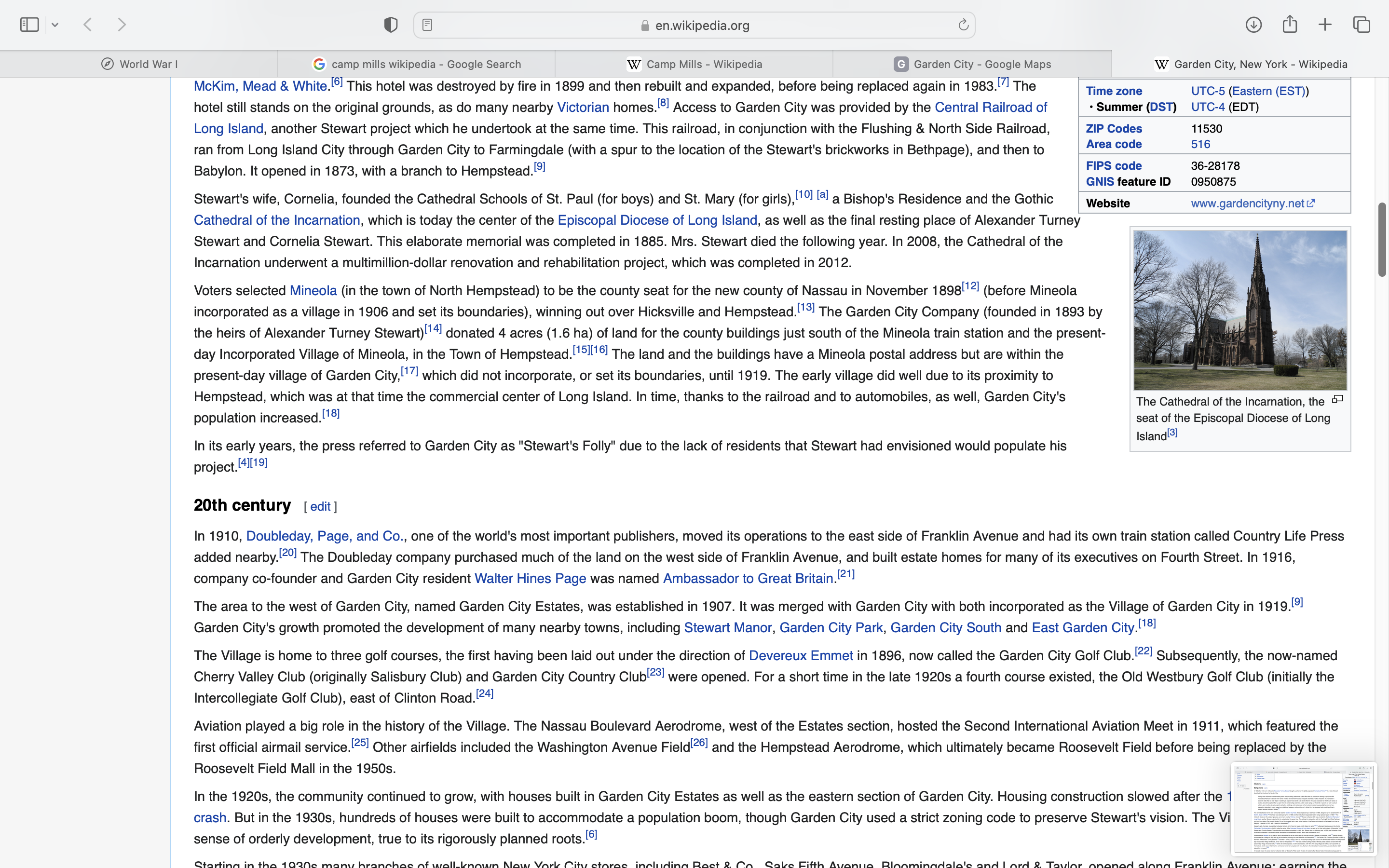Click the page vertical scrollbar handle
The width and height of the screenshot is (1389, 868).
click(x=1382, y=240)
